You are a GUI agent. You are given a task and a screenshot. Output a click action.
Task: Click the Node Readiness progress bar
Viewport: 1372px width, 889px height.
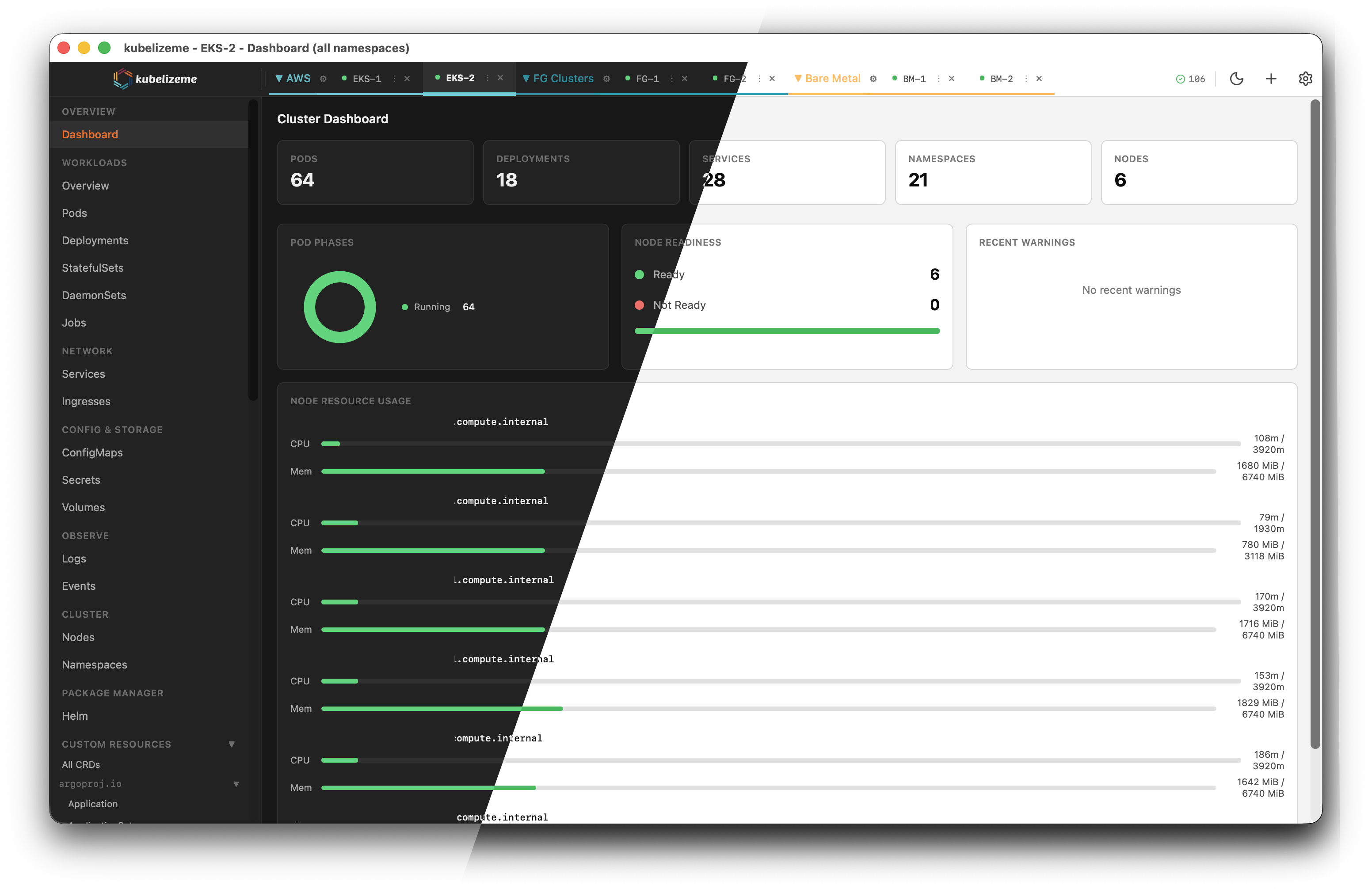click(x=787, y=331)
